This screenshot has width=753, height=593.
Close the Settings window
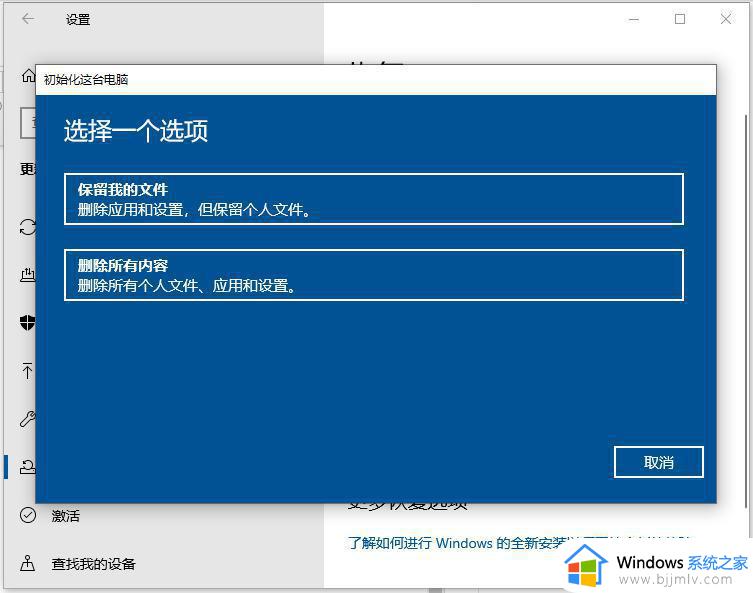726,19
